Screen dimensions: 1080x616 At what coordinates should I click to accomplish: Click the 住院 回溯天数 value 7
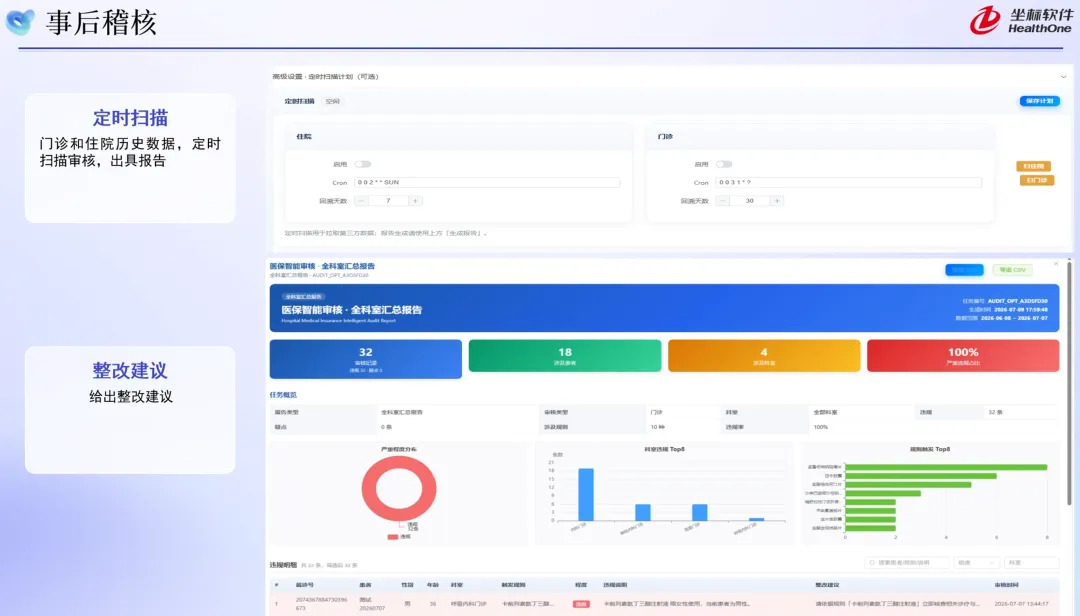(388, 201)
